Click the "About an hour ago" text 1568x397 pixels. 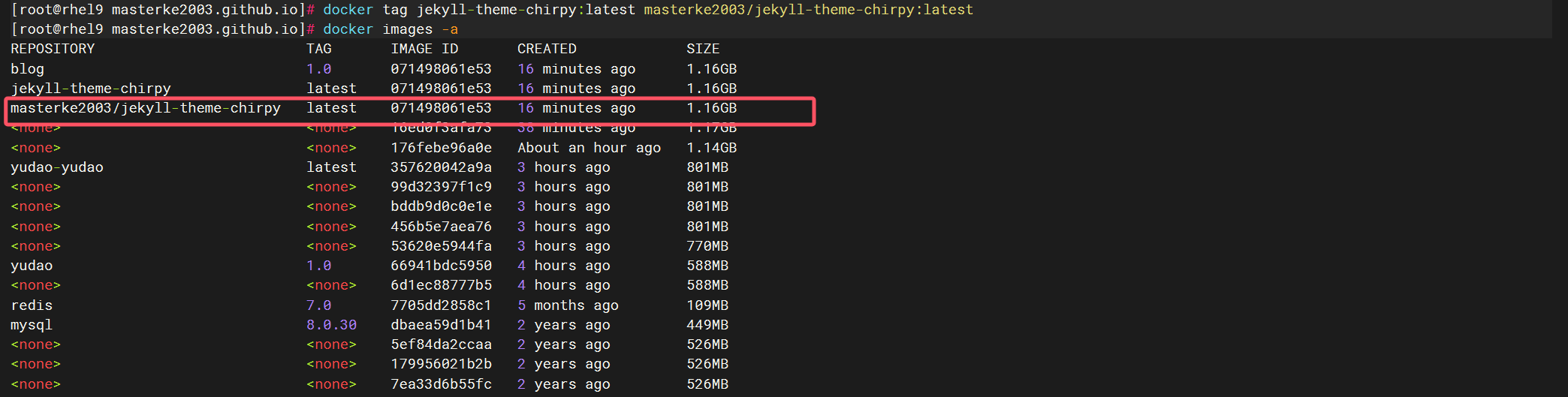click(x=589, y=148)
